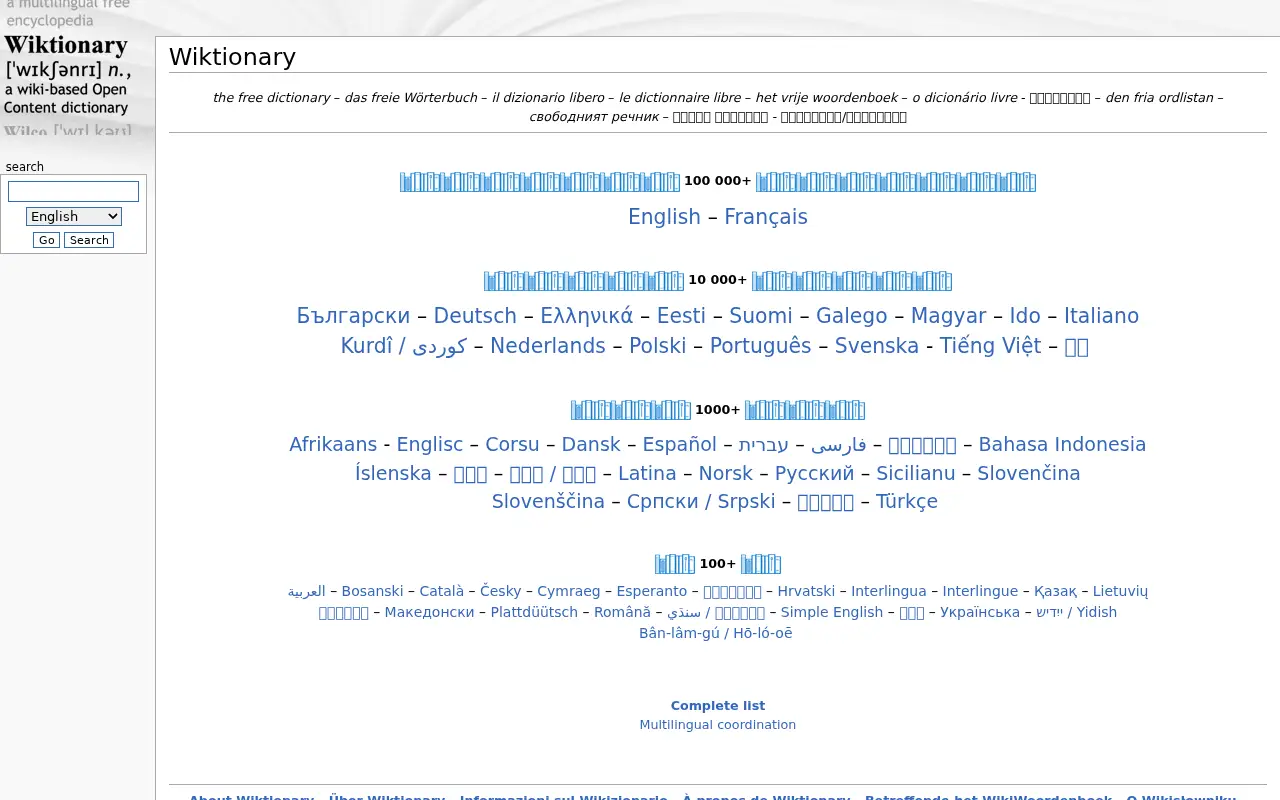Visit the Magyar edition
The image size is (1280, 800).
coord(949,316)
